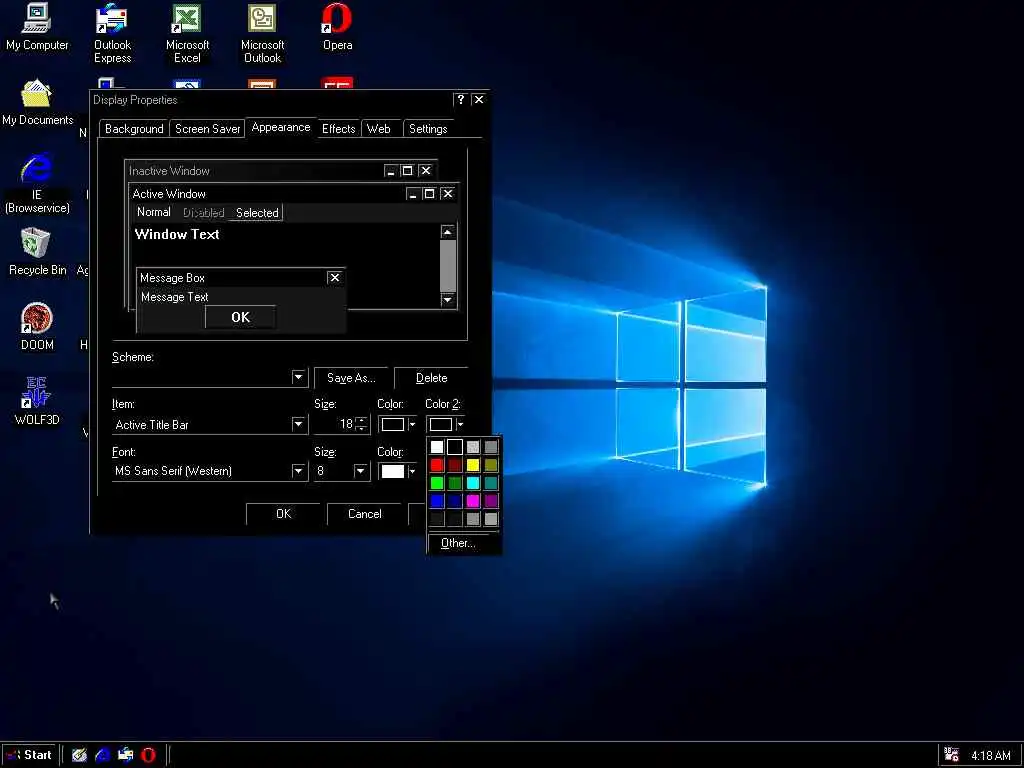The width and height of the screenshot is (1024, 768).
Task: Click Save As... button
Action: [x=351, y=378]
